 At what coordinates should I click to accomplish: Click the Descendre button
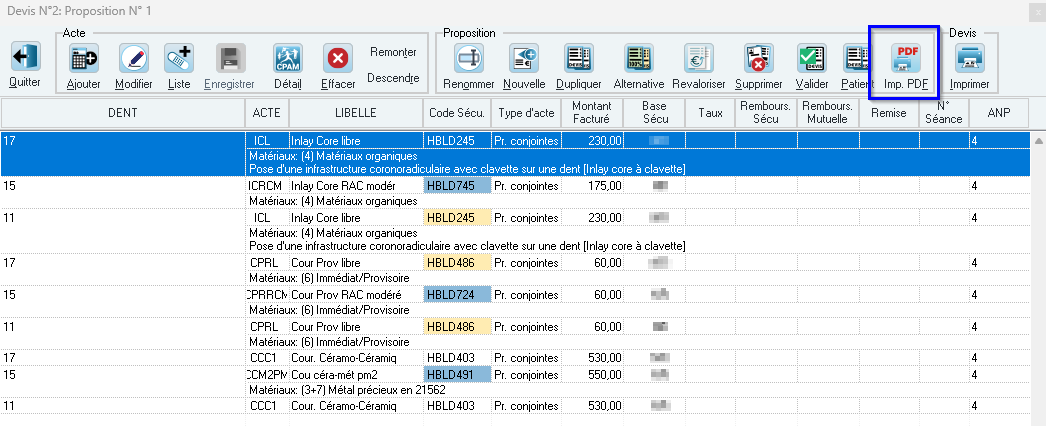(x=394, y=78)
